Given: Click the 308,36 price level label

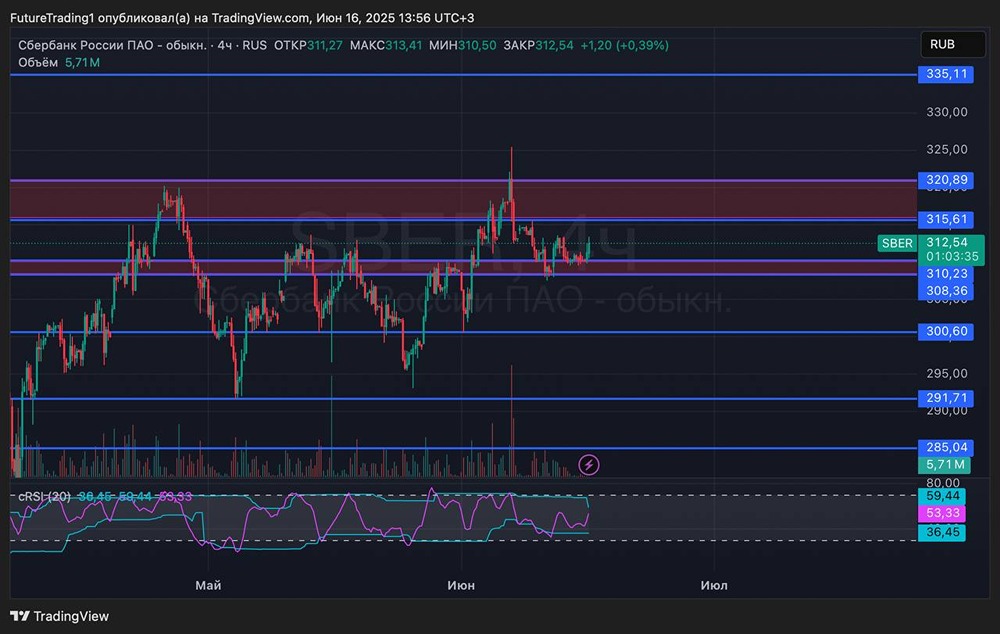Looking at the screenshot, I should [946, 291].
